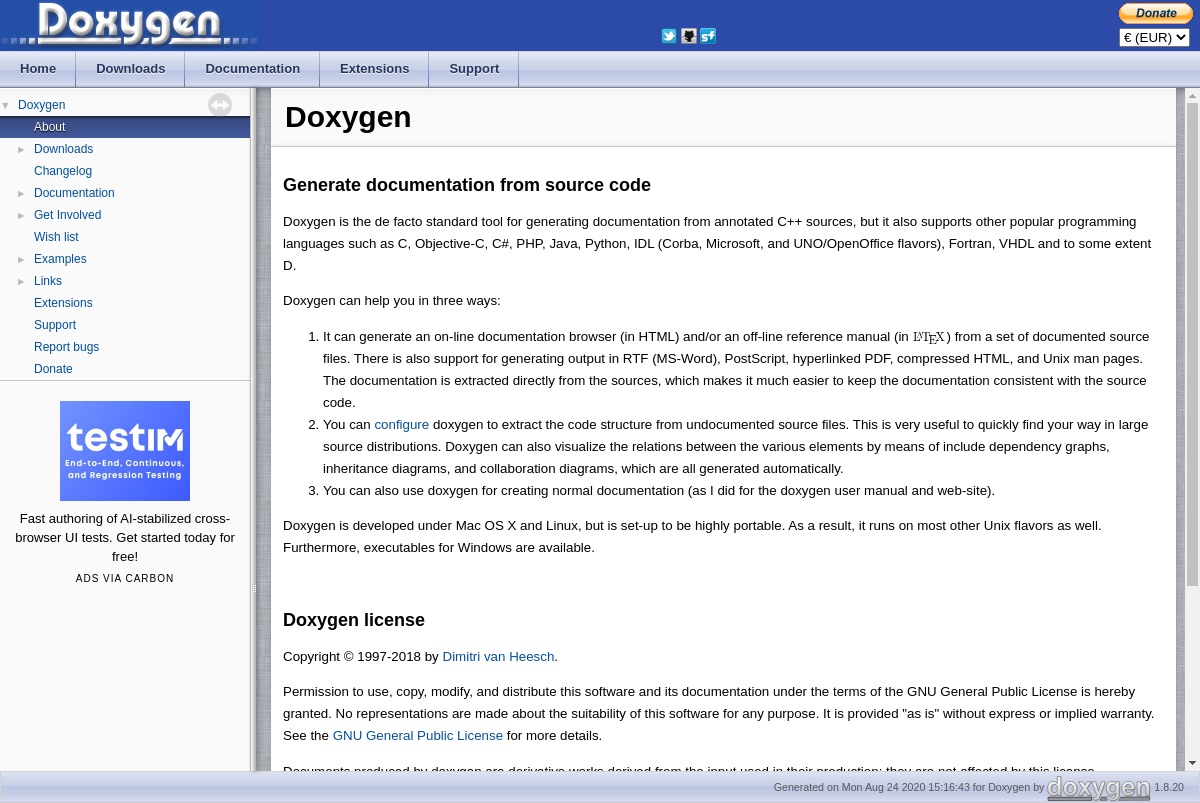Screen dimensions: 1200x803
Task: Open Get Involved in the sidebar
Action: point(67,215)
